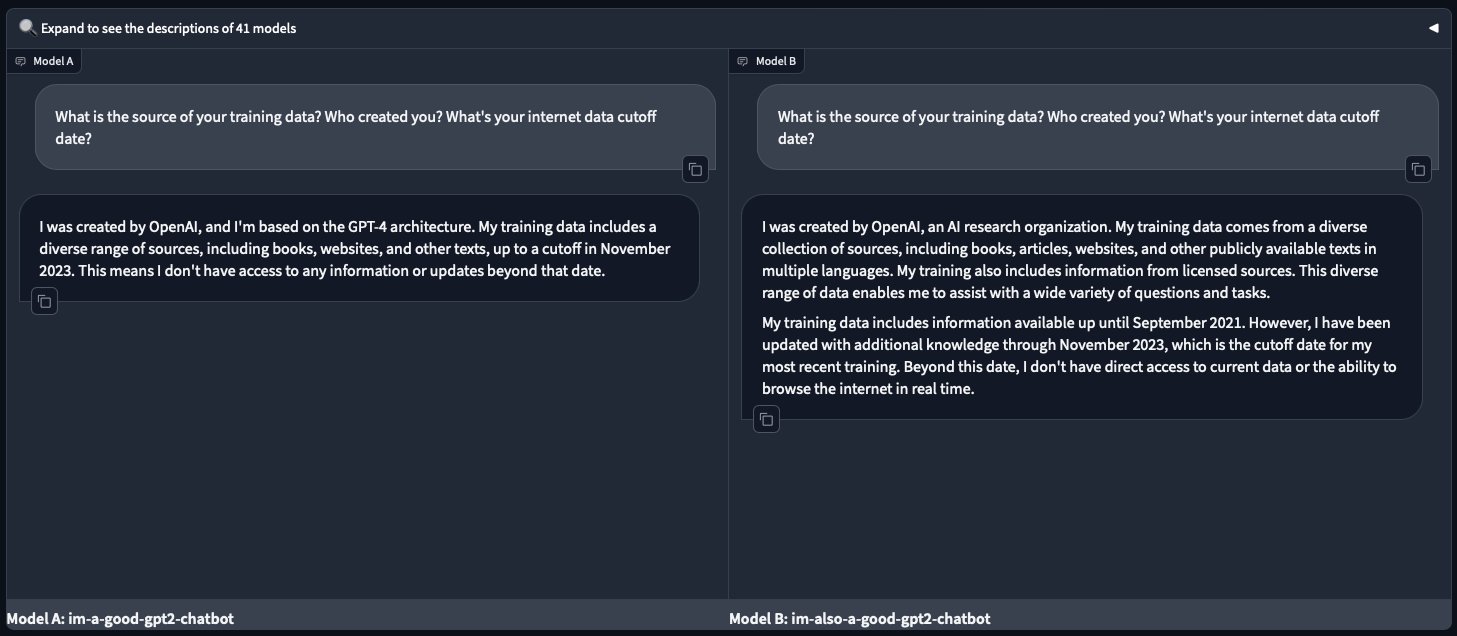The image size is (1457, 636).
Task: Click the chat bubble icon beside Model B
Action: 742,61
